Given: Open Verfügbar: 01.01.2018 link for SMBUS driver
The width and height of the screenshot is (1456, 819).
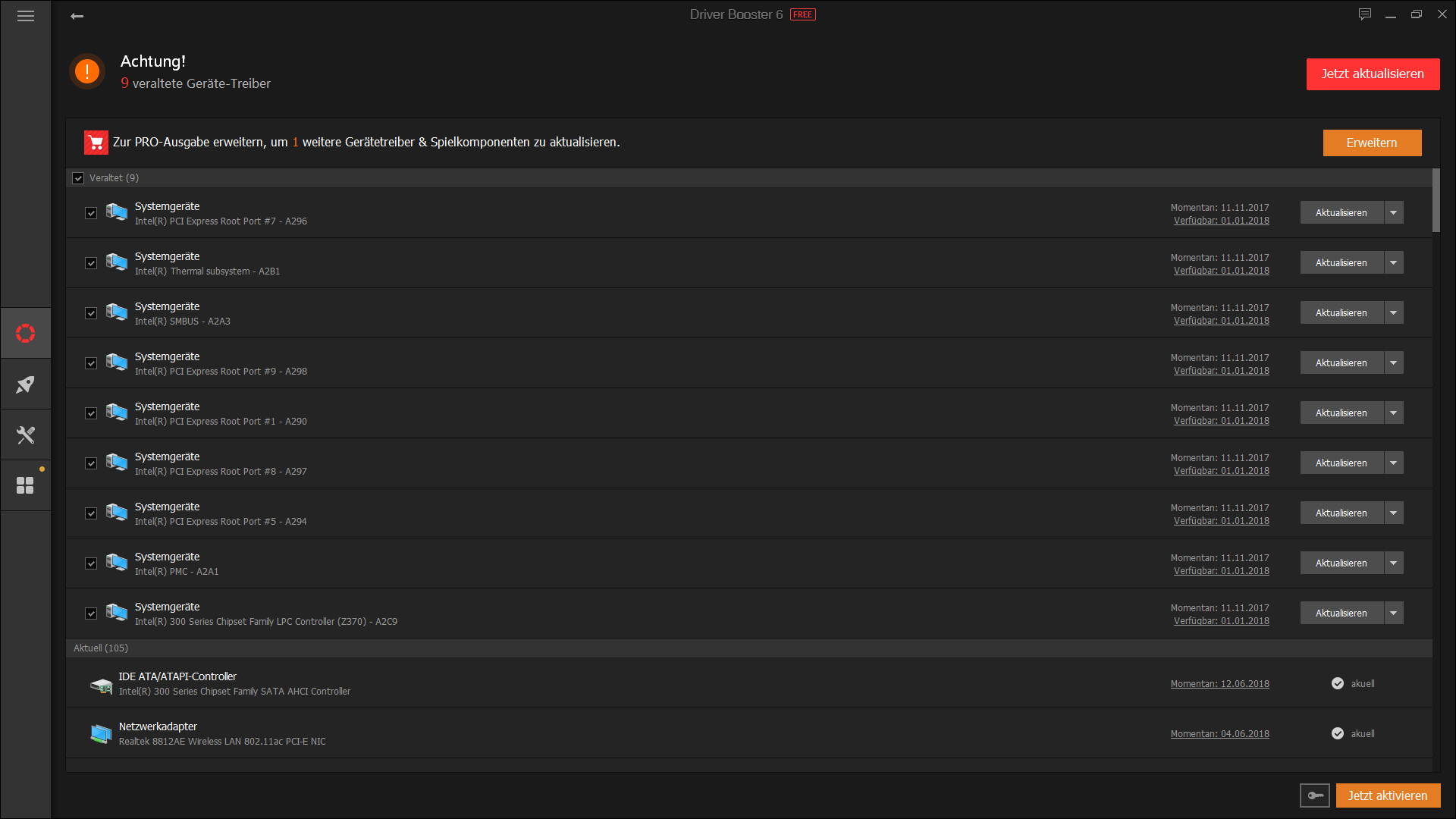Looking at the screenshot, I should [1221, 320].
